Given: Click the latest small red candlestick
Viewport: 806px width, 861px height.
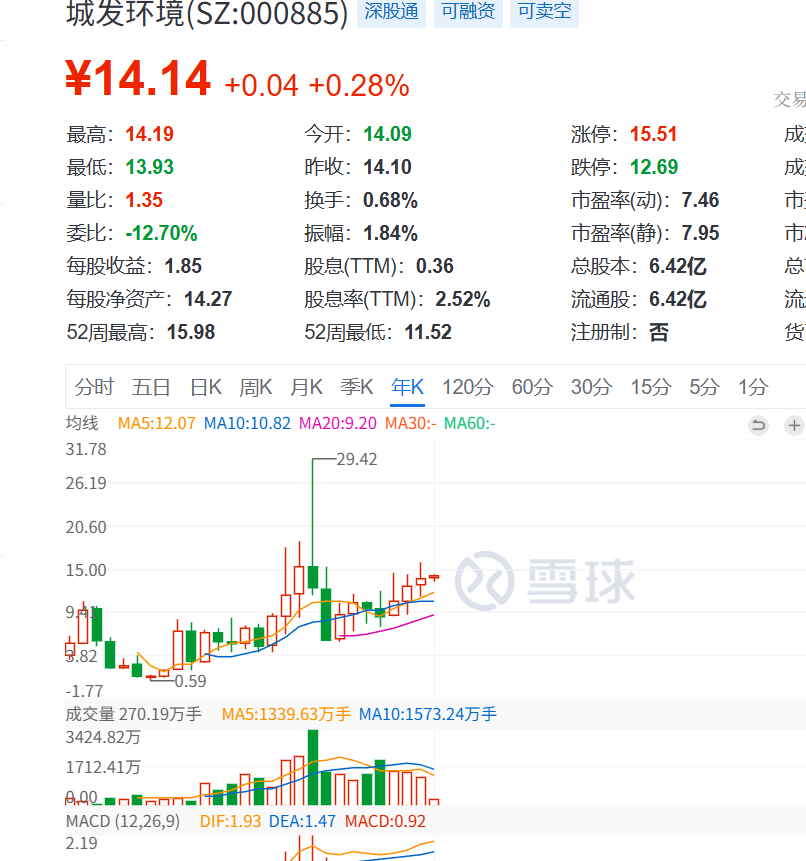Looking at the screenshot, I should click(434, 577).
